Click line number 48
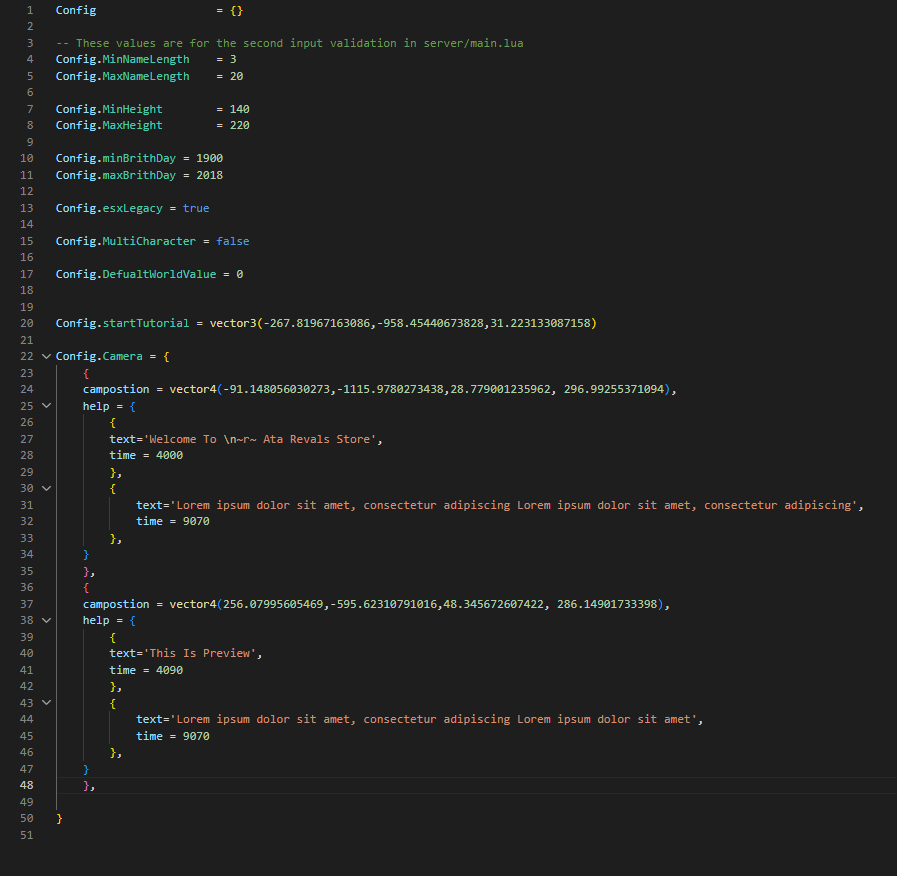Screen dimensions: 897x876 pyautogui.click(x=26, y=785)
